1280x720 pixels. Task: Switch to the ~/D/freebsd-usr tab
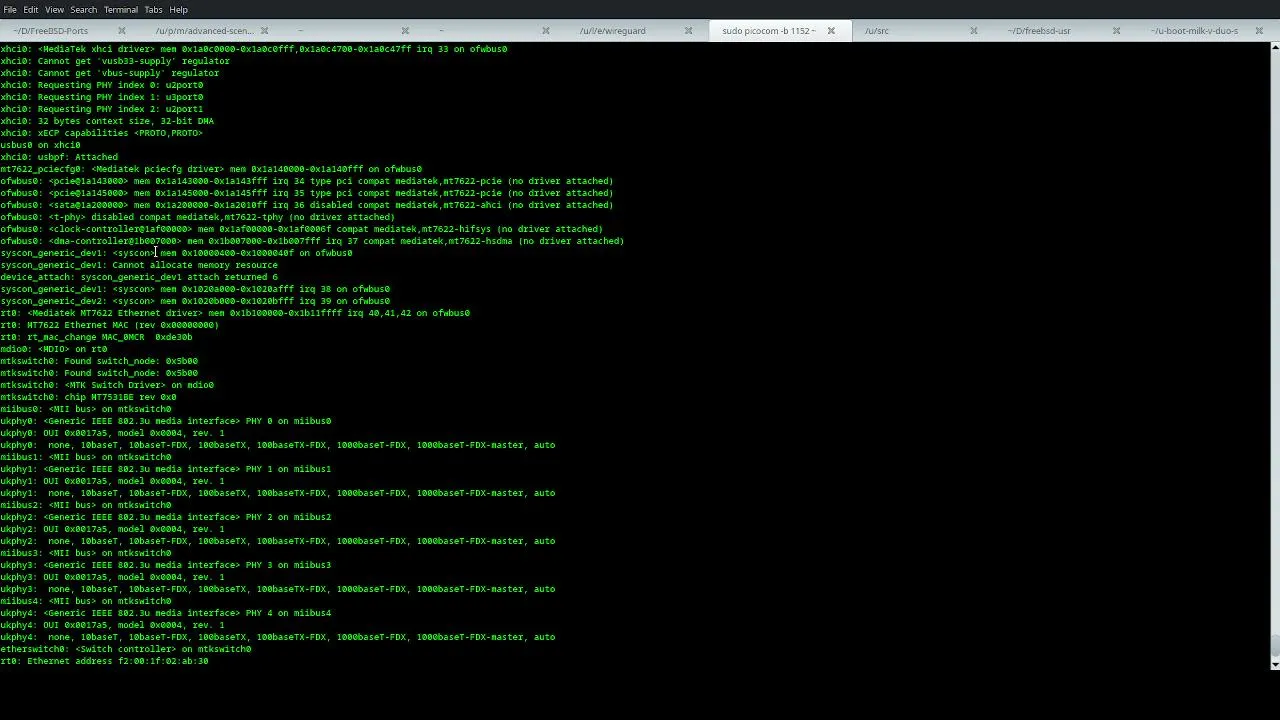point(1040,31)
